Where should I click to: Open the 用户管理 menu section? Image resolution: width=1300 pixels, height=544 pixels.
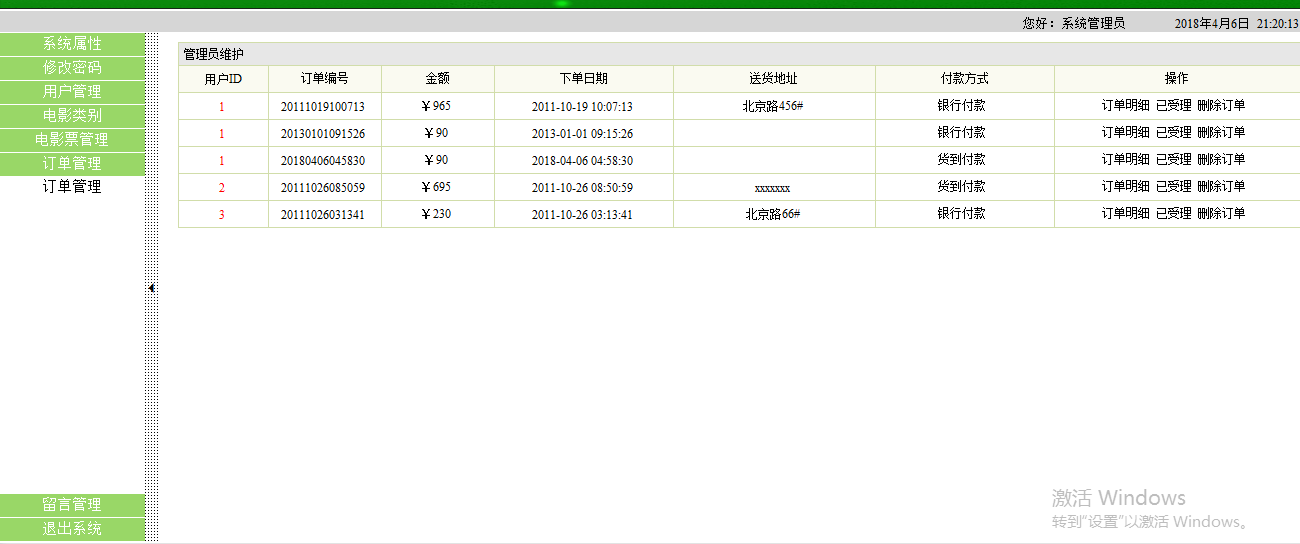pos(72,92)
